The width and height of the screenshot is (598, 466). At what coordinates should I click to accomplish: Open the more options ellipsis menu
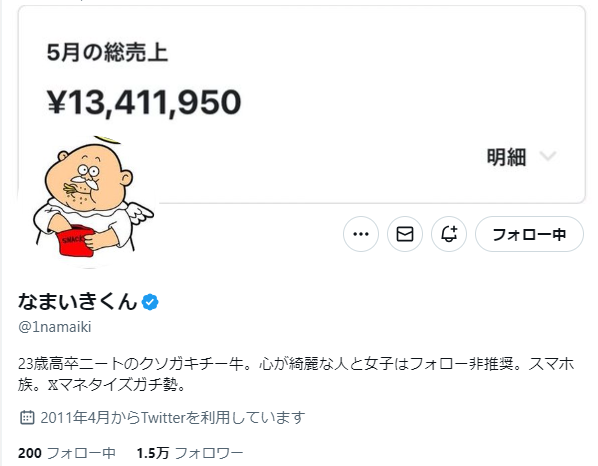click(361, 234)
